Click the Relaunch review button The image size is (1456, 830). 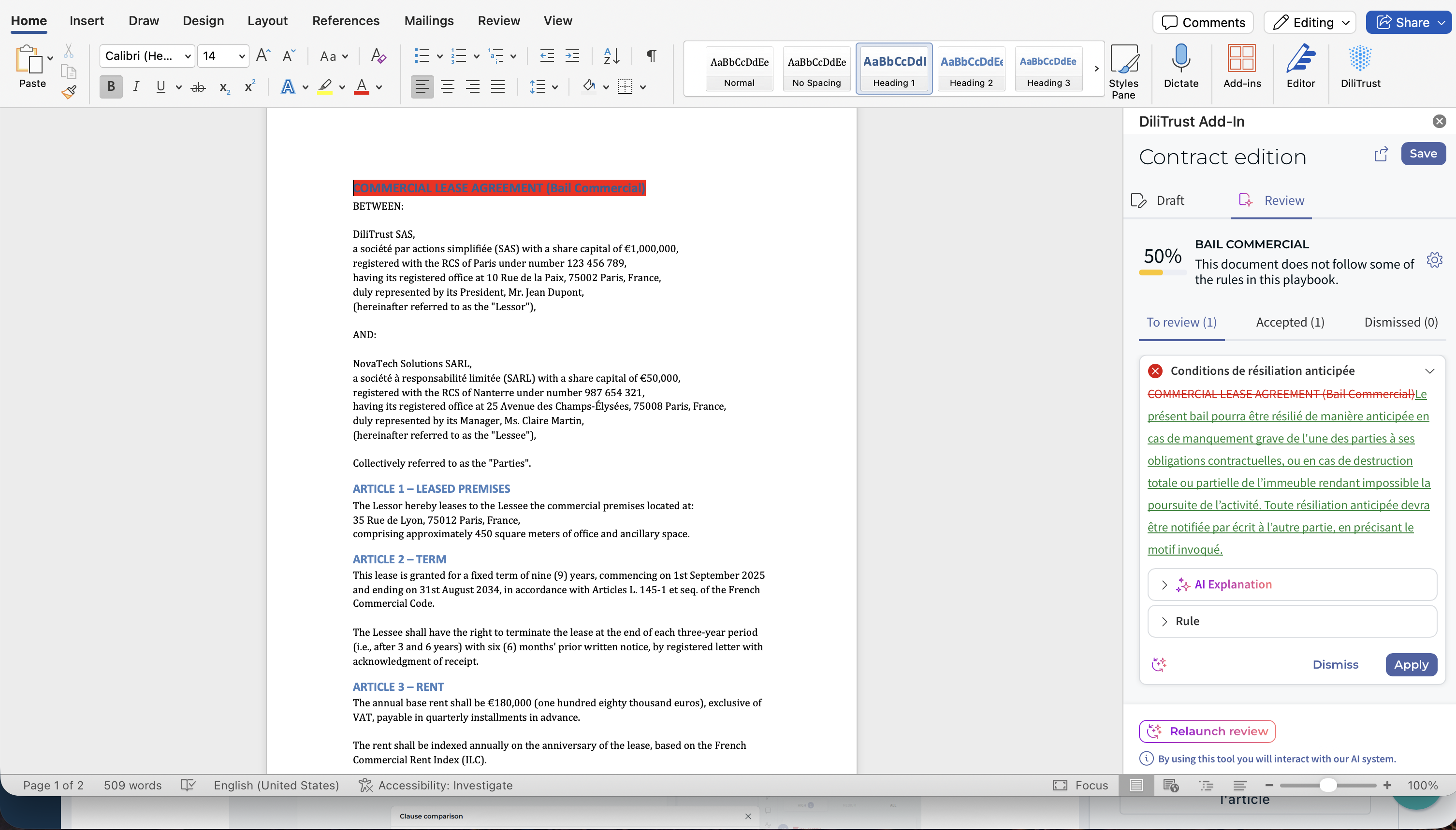point(1207,731)
